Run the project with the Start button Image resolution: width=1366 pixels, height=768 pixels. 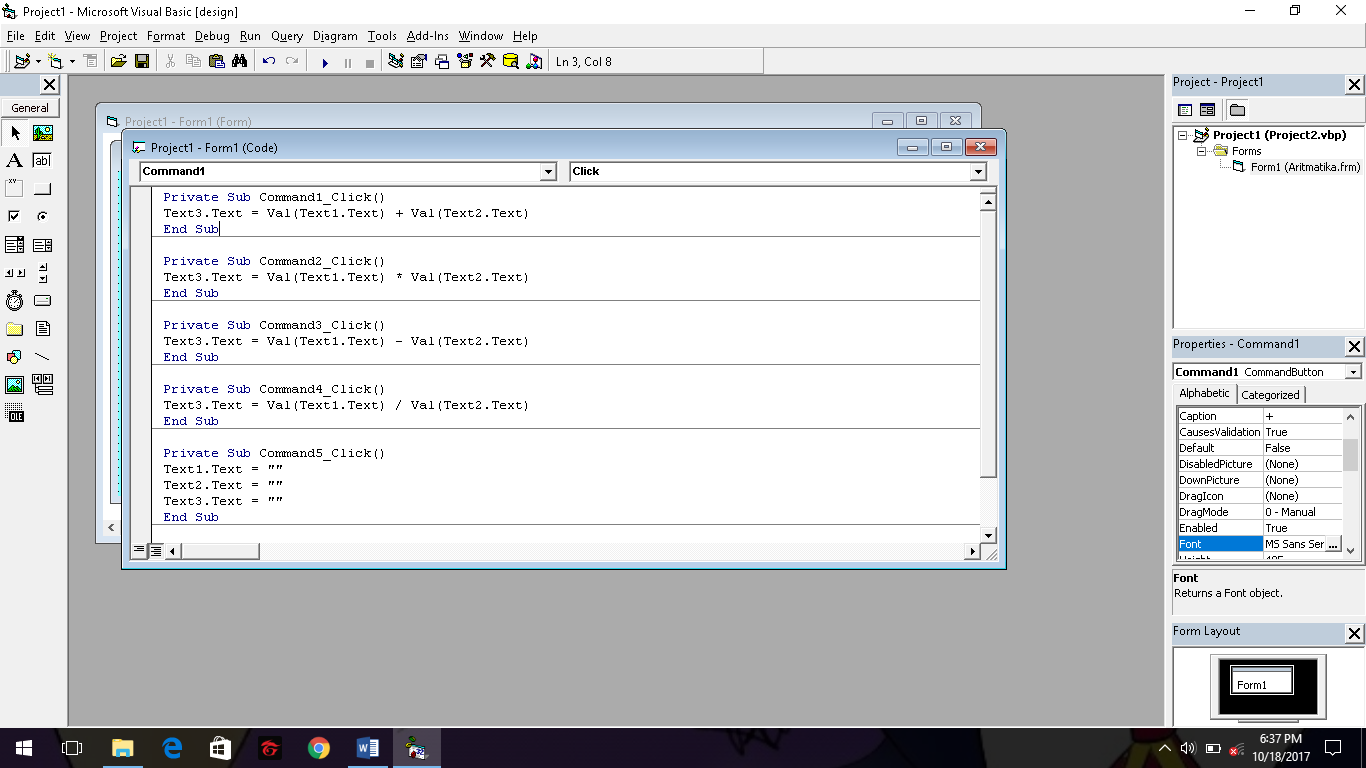coord(325,61)
